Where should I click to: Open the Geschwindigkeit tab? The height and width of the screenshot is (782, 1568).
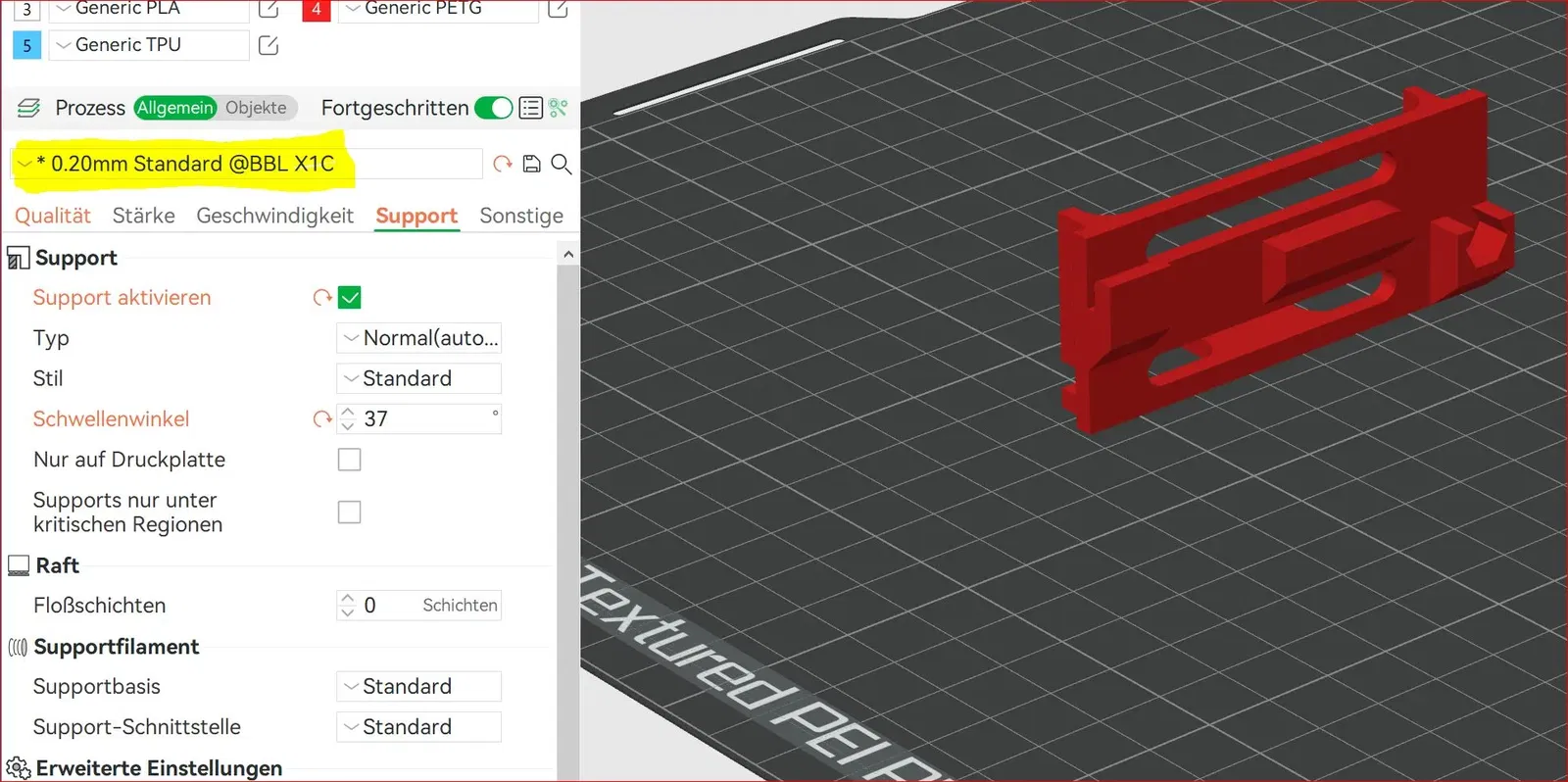(274, 216)
